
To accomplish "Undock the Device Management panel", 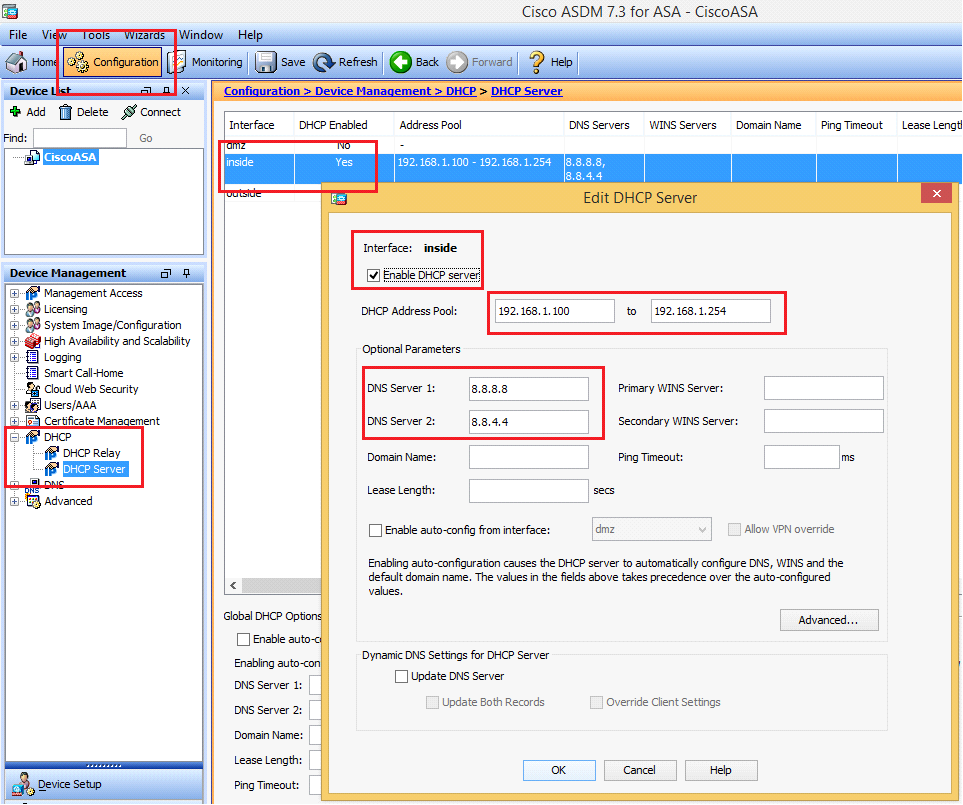I will coord(166,273).
